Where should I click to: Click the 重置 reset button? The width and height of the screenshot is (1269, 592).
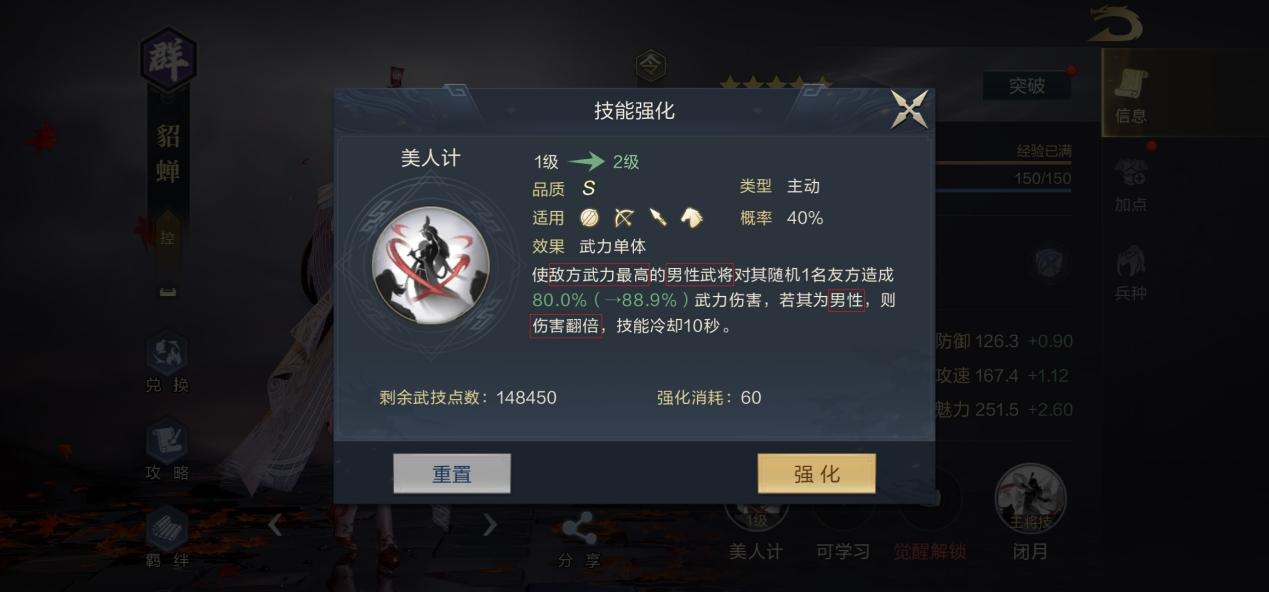(x=452, y=474)
